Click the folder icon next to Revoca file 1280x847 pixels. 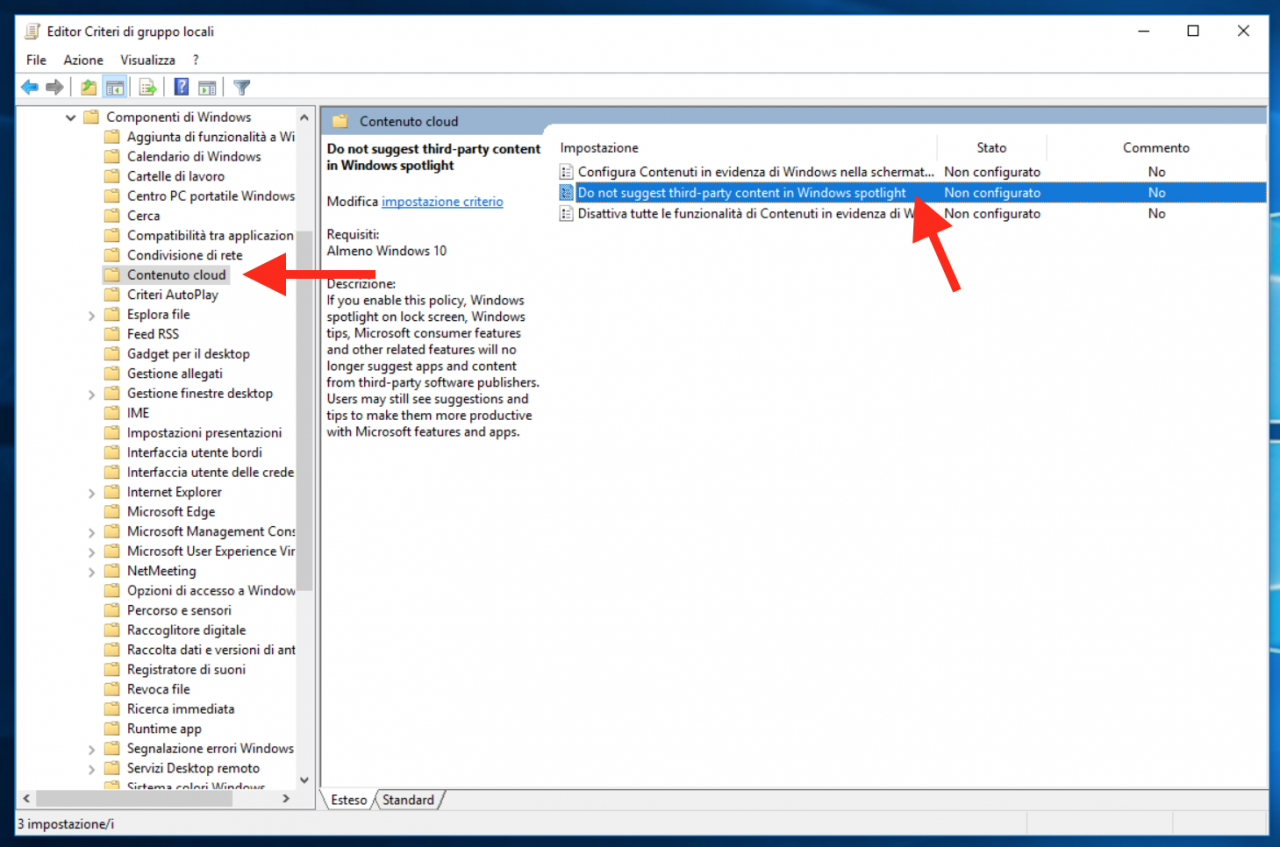[112, 689]
